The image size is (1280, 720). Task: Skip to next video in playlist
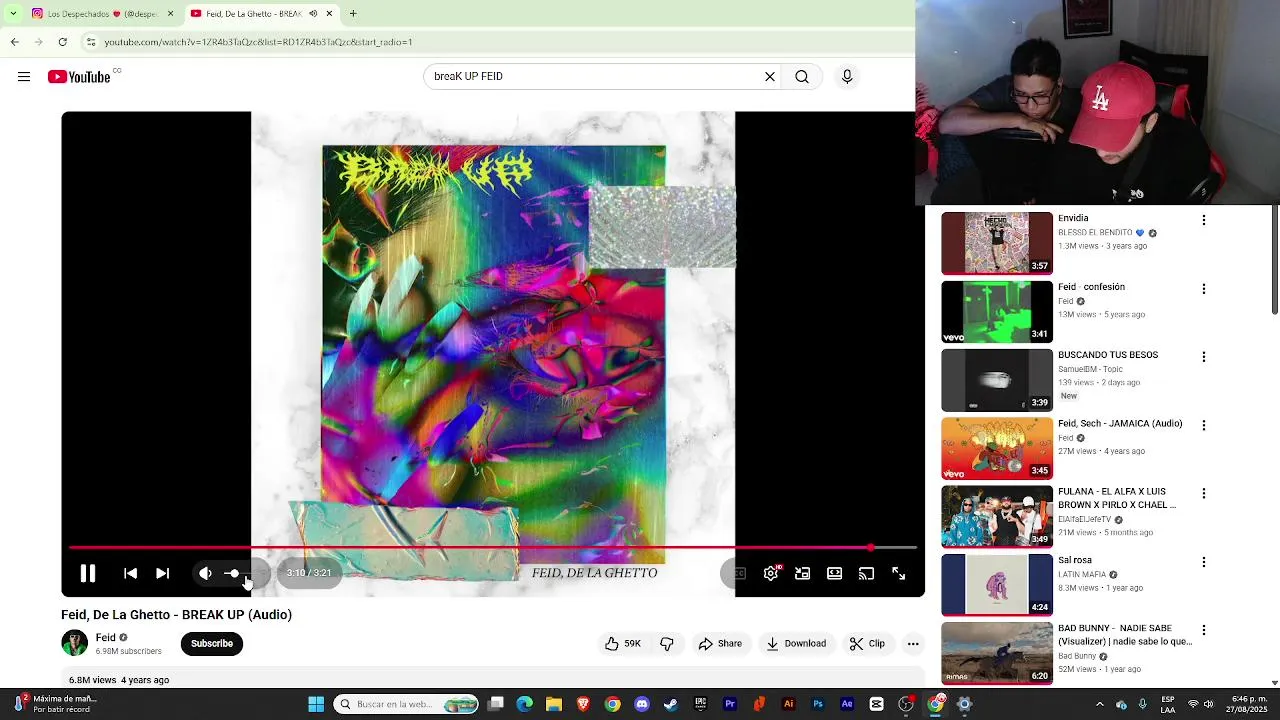point(162,573)
